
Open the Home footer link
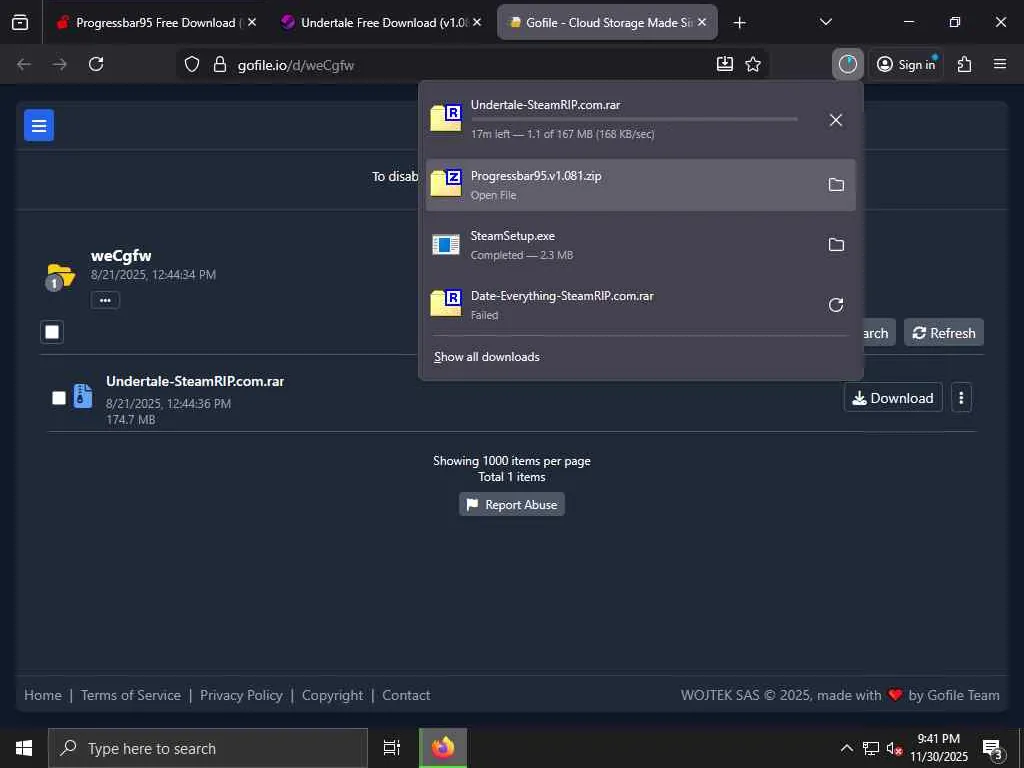pyautogui.click(x=42, y=696)
